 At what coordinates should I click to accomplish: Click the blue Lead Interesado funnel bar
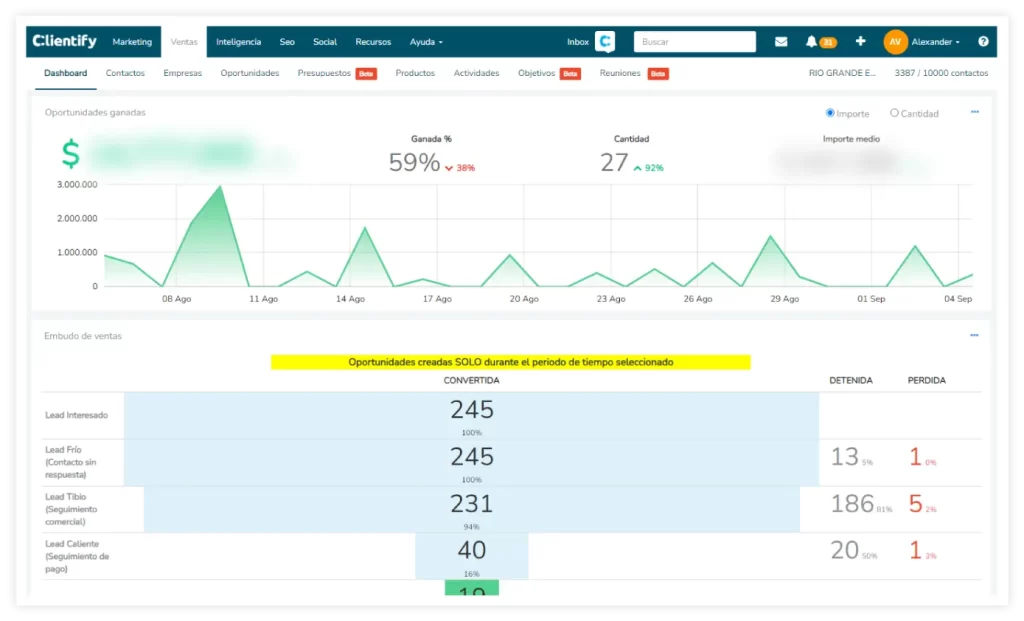[x=471, y=415]
